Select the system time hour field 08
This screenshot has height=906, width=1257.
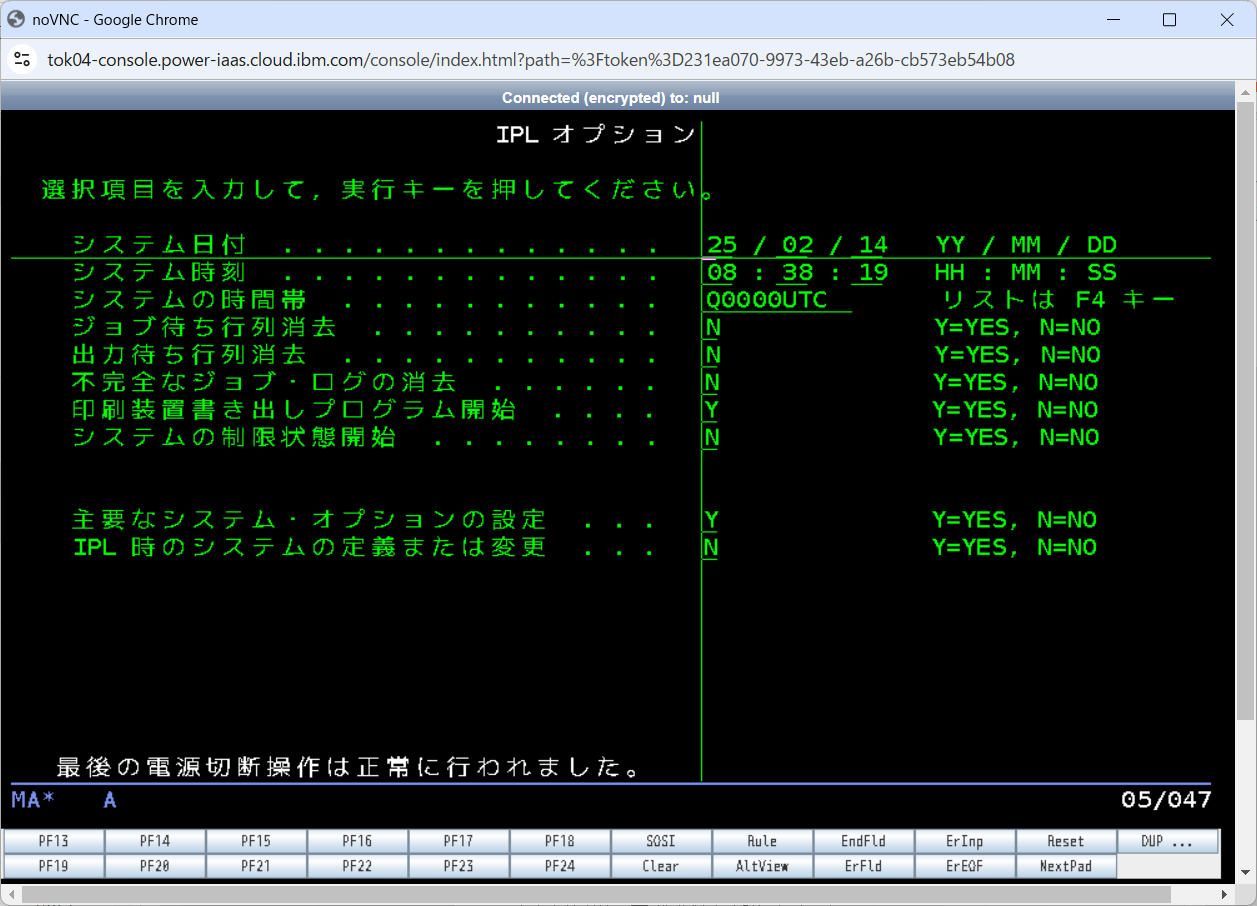pyautogui.click(x=721, y=272)
